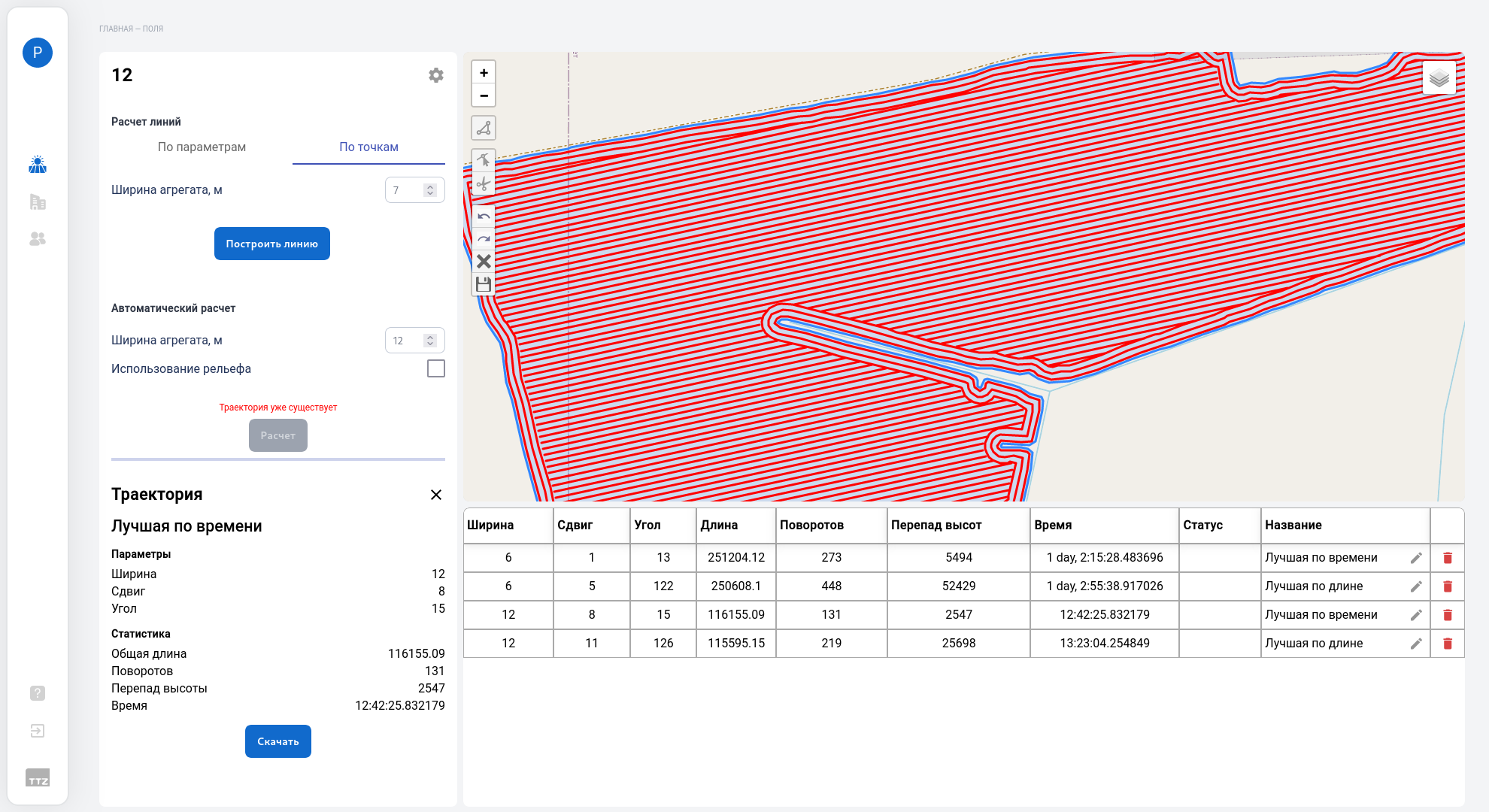Select the edit vertices cursor tool

coord(484,160)
